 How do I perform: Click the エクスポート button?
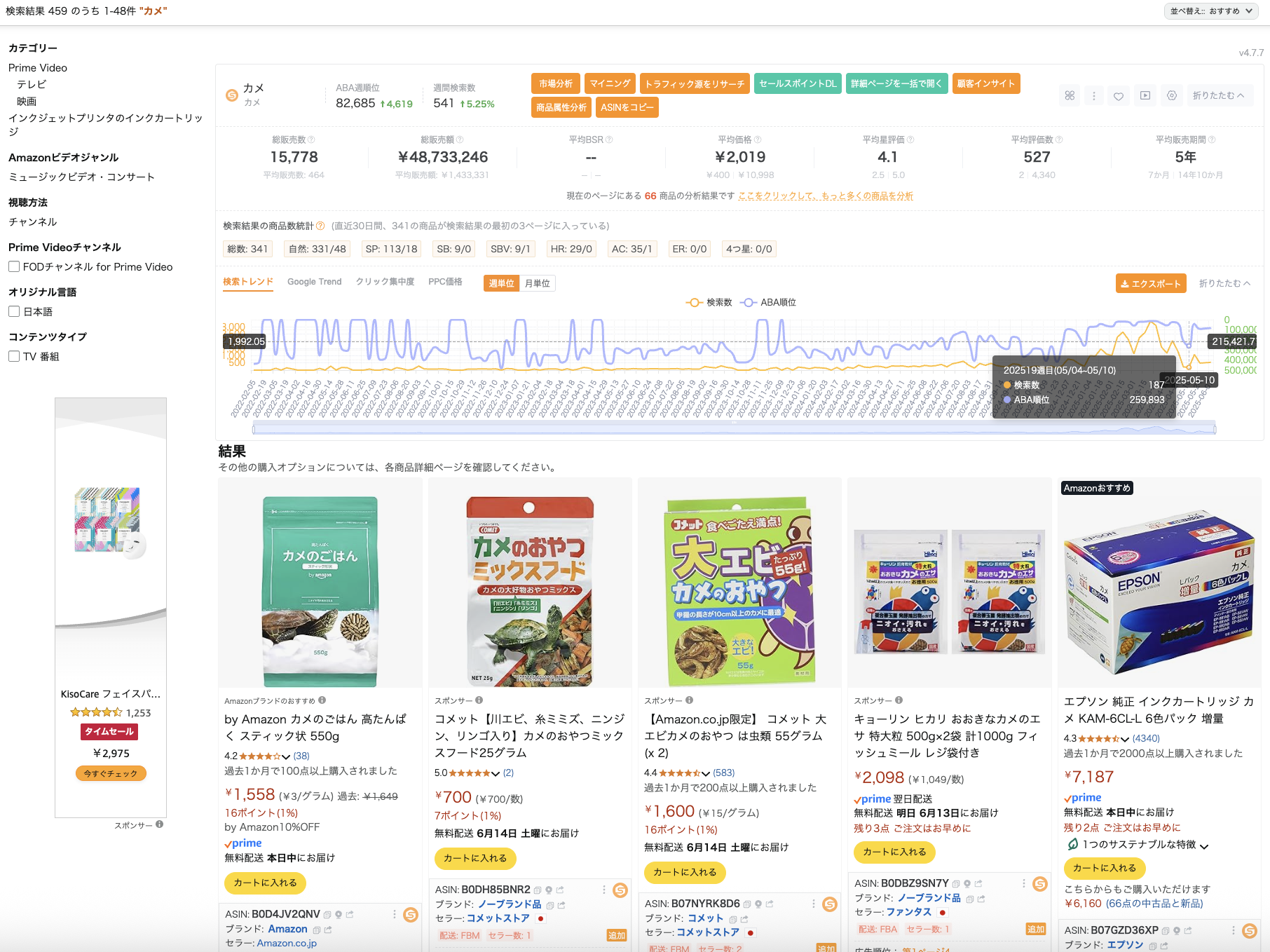[x=1151, y=283]
